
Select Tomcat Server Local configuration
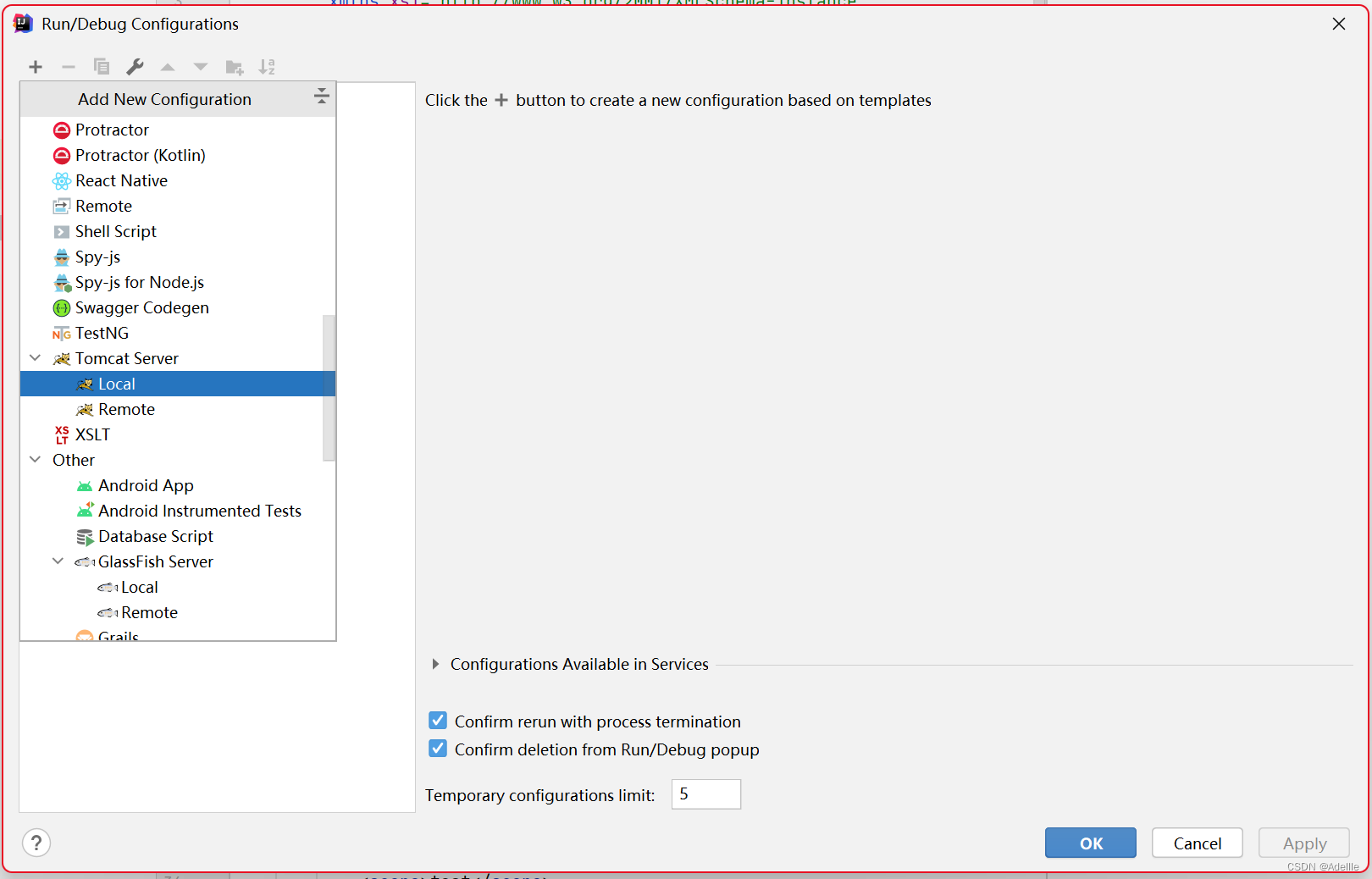pos(178,384)
